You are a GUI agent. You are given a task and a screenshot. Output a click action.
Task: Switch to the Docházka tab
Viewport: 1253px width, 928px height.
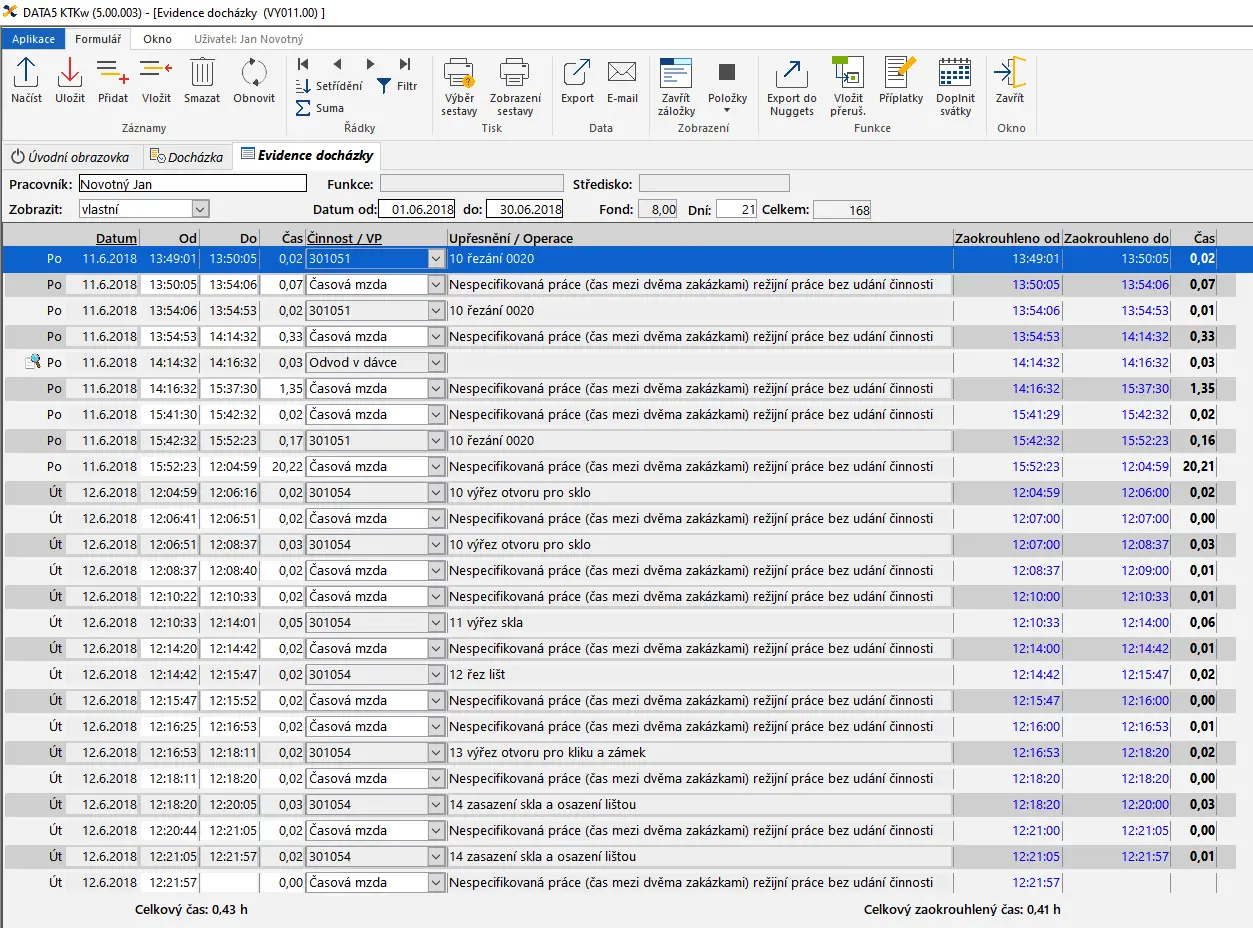(187, 157)
